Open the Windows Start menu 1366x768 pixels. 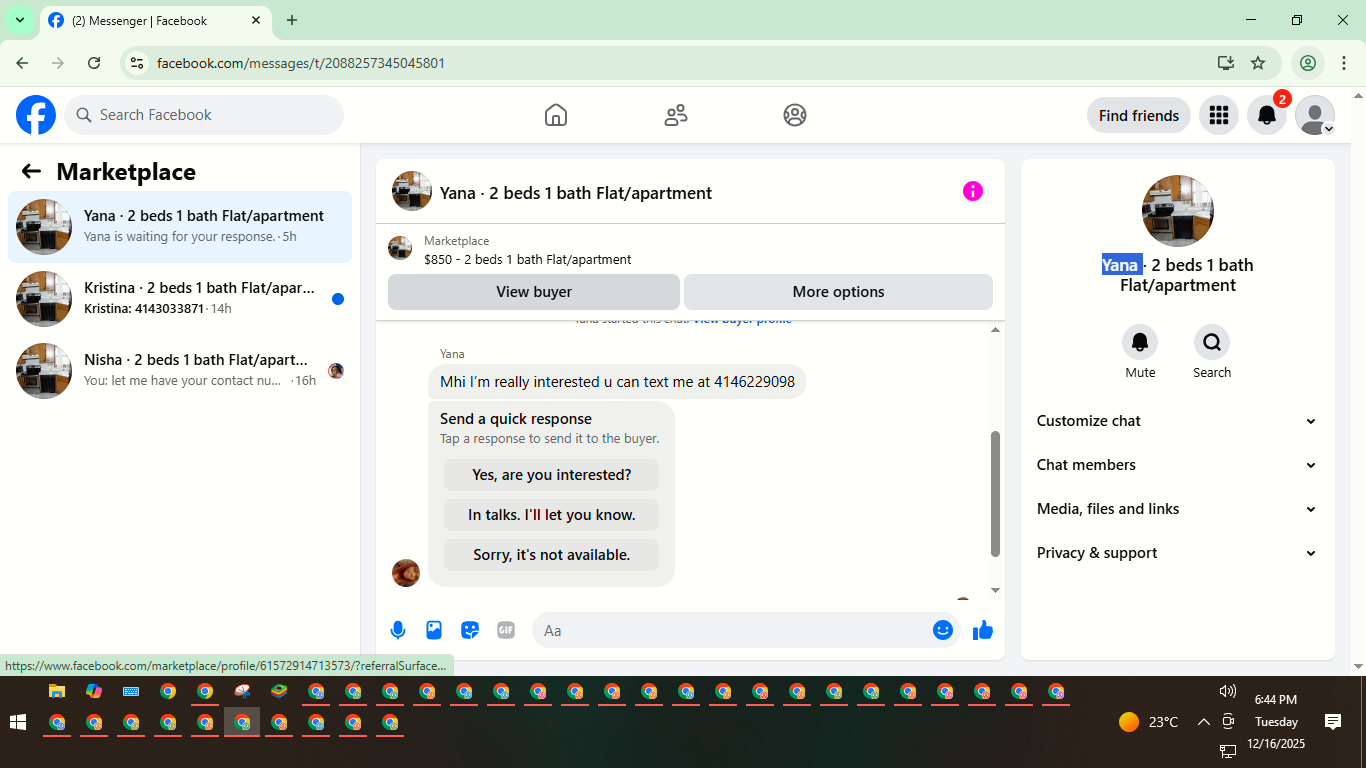click(17, 722)
